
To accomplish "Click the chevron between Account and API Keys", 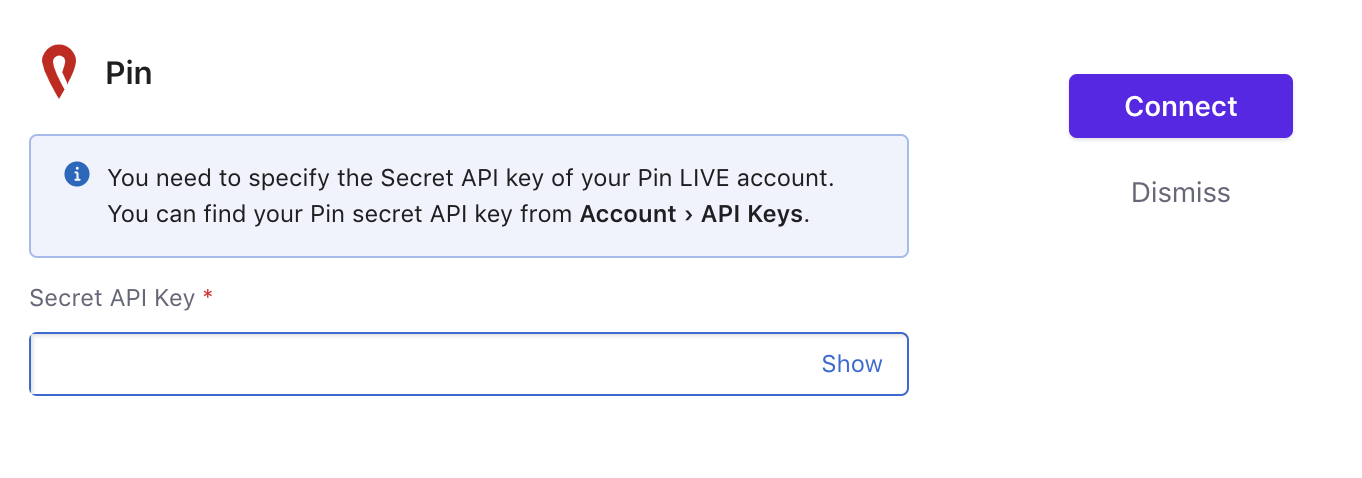I will [689, 214].
